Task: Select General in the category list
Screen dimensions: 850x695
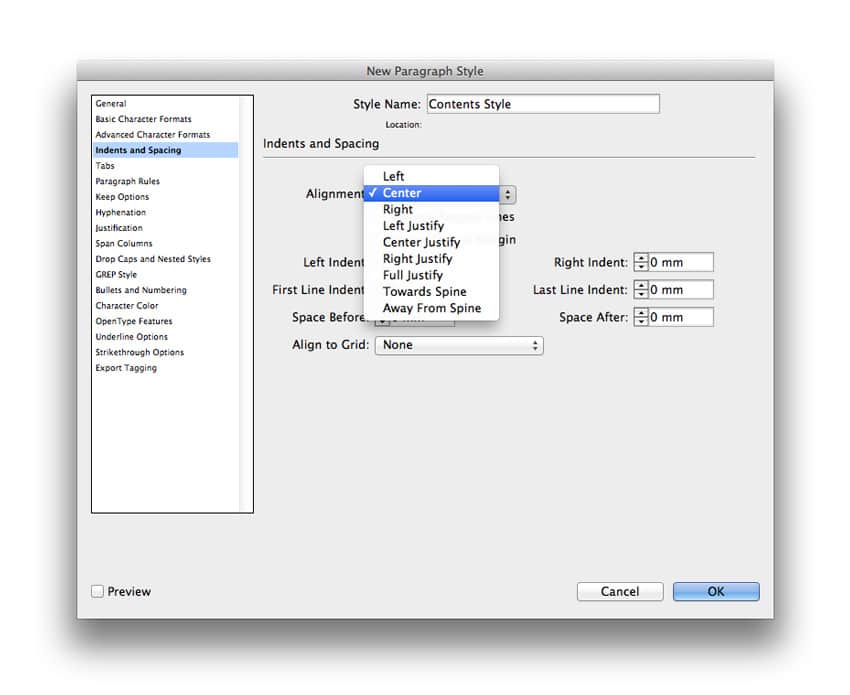Action: [x=111, y=104]
